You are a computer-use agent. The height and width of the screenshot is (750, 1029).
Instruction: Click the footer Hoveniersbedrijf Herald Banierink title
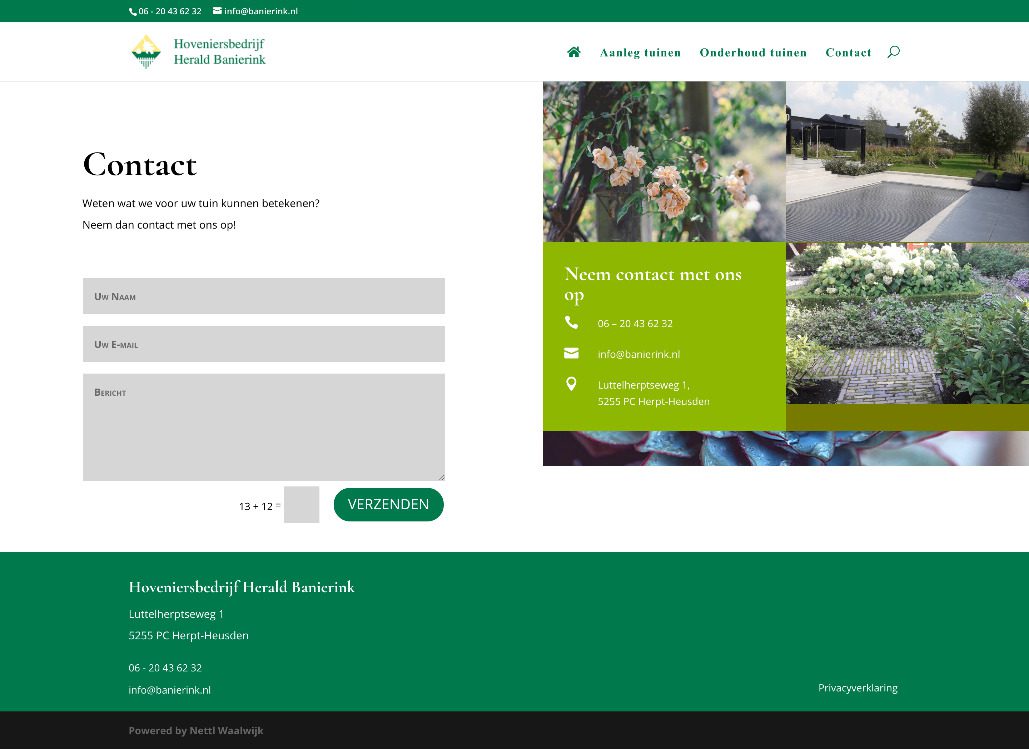point(242,587)
